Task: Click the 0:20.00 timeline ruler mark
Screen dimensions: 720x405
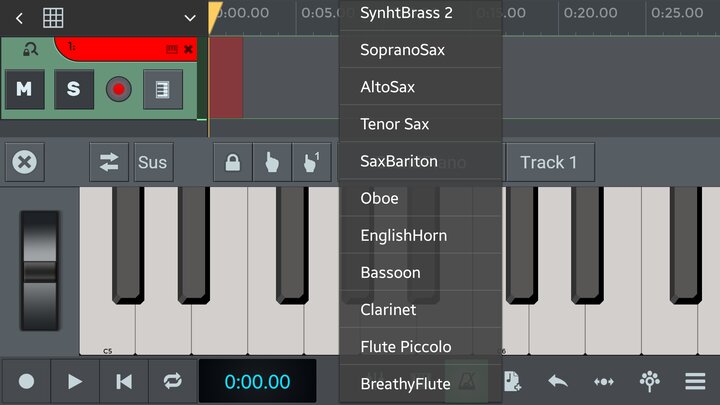Action: pos(591,13)
